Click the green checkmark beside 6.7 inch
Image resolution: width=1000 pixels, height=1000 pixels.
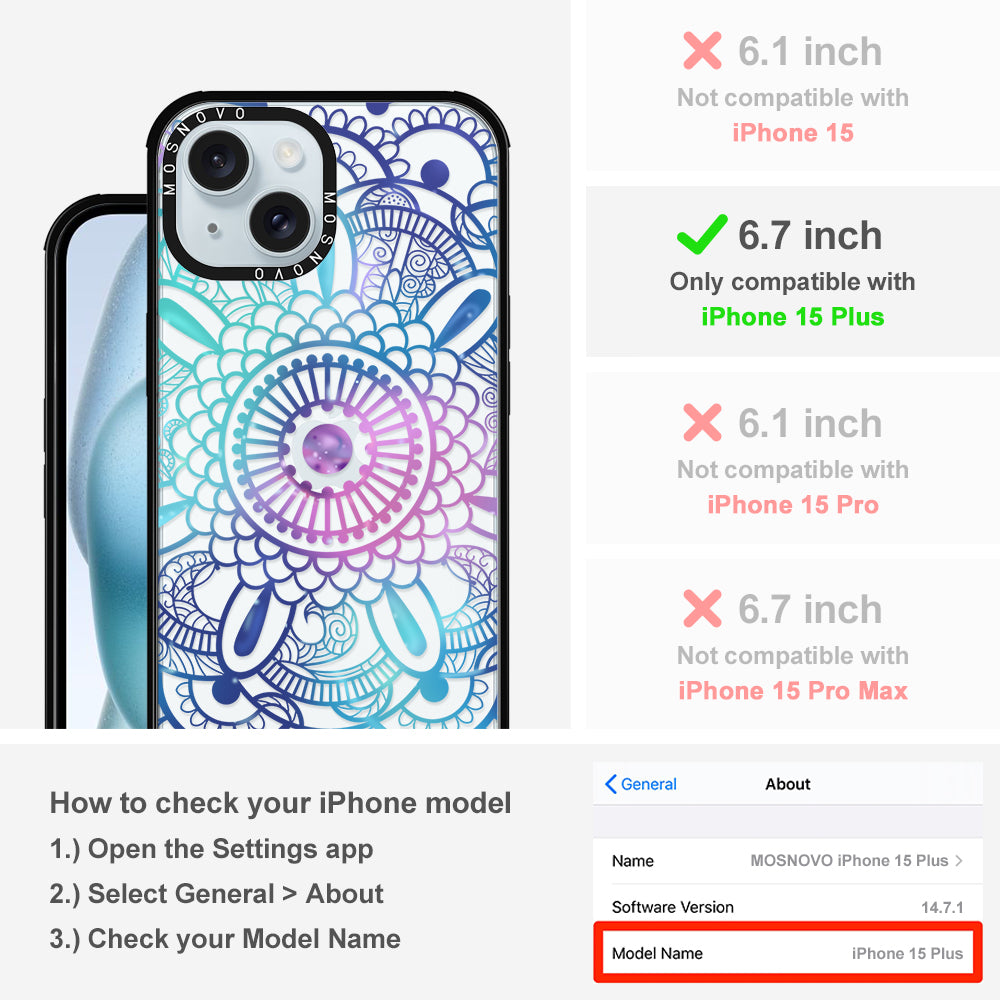click(x=702, y=234)
